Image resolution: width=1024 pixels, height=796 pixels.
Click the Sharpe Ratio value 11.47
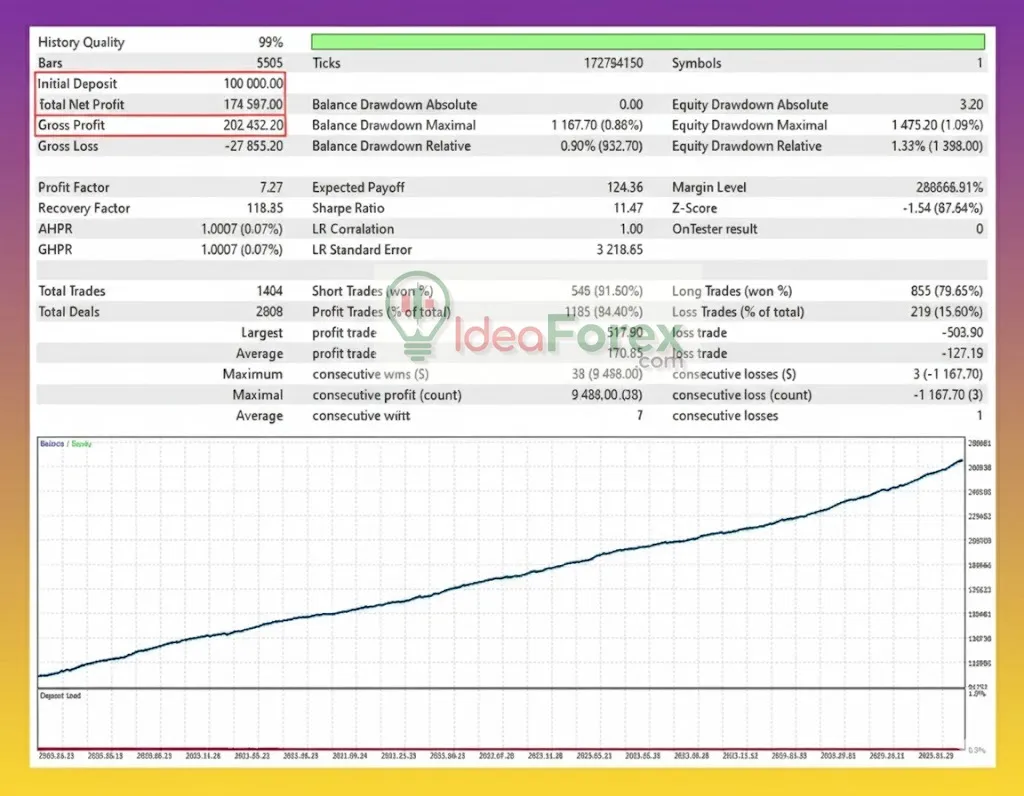click(627, 209)
